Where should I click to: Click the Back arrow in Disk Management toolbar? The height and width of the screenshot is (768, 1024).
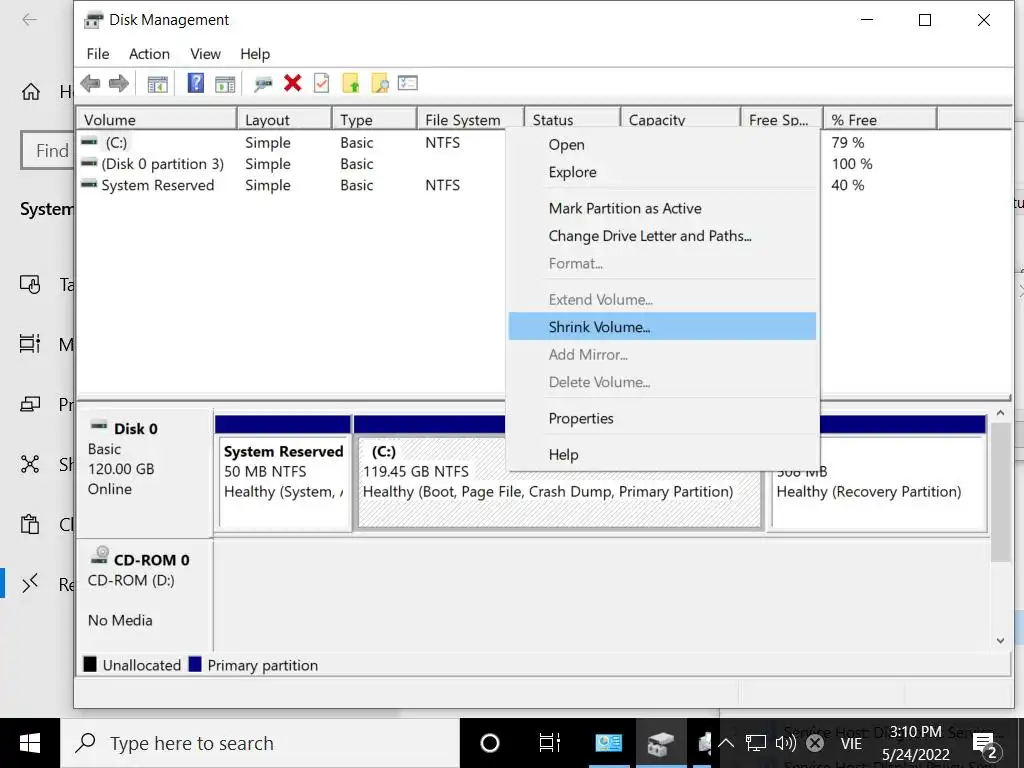click(90, 84)
